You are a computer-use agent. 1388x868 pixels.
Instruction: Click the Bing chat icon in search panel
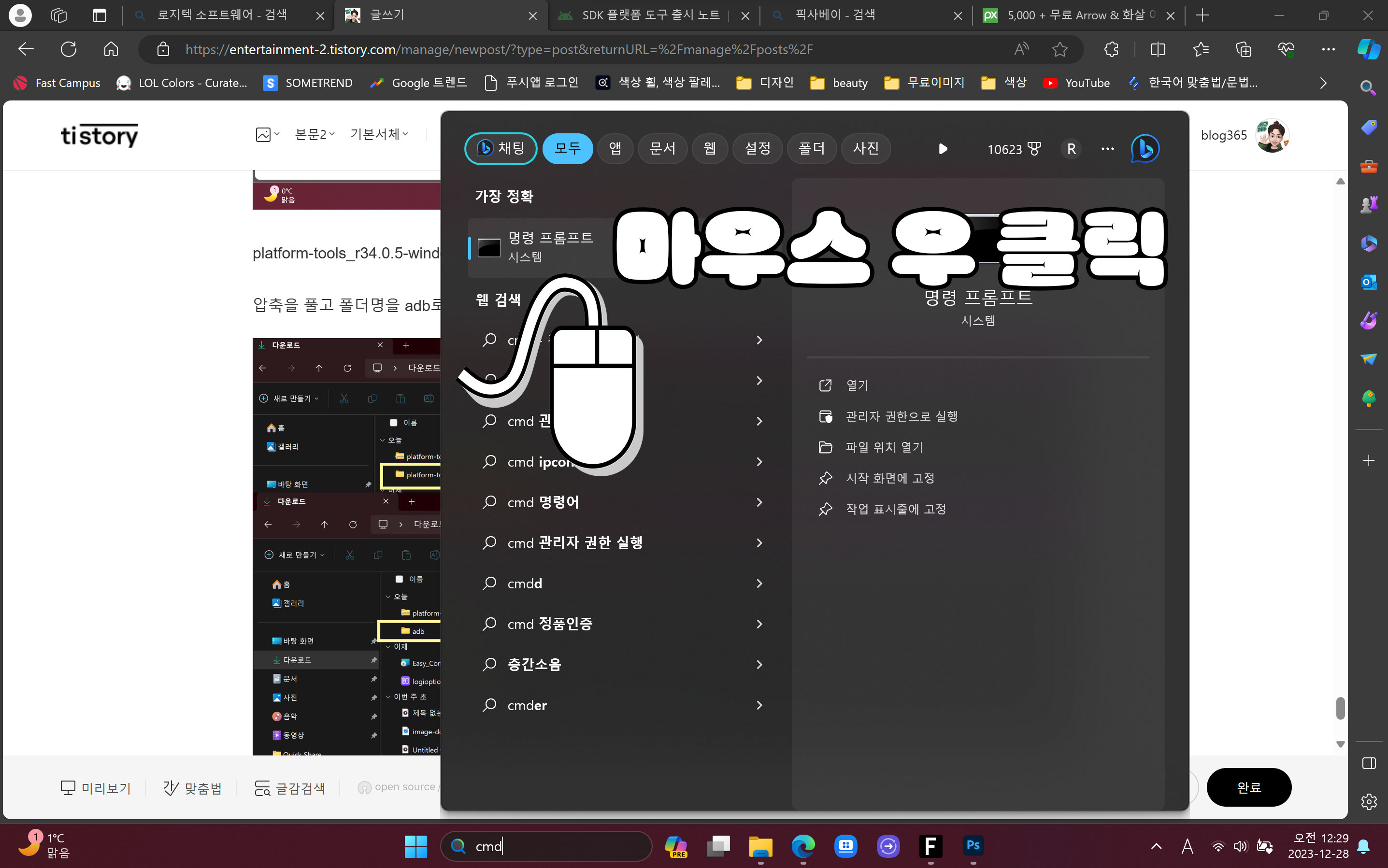tap(1145, 149)
